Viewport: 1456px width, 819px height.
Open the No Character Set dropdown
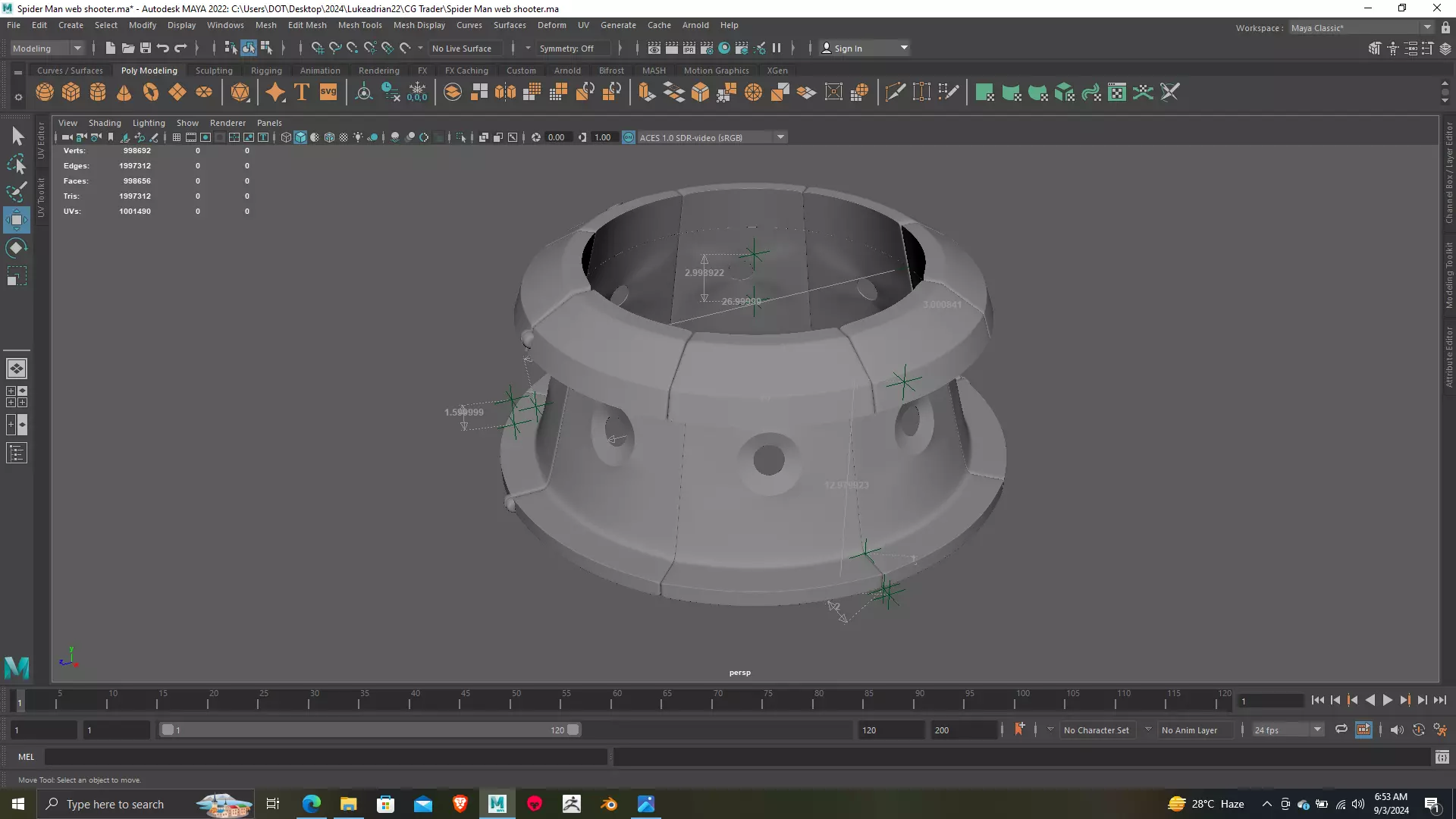click(x=1097, y=730)
